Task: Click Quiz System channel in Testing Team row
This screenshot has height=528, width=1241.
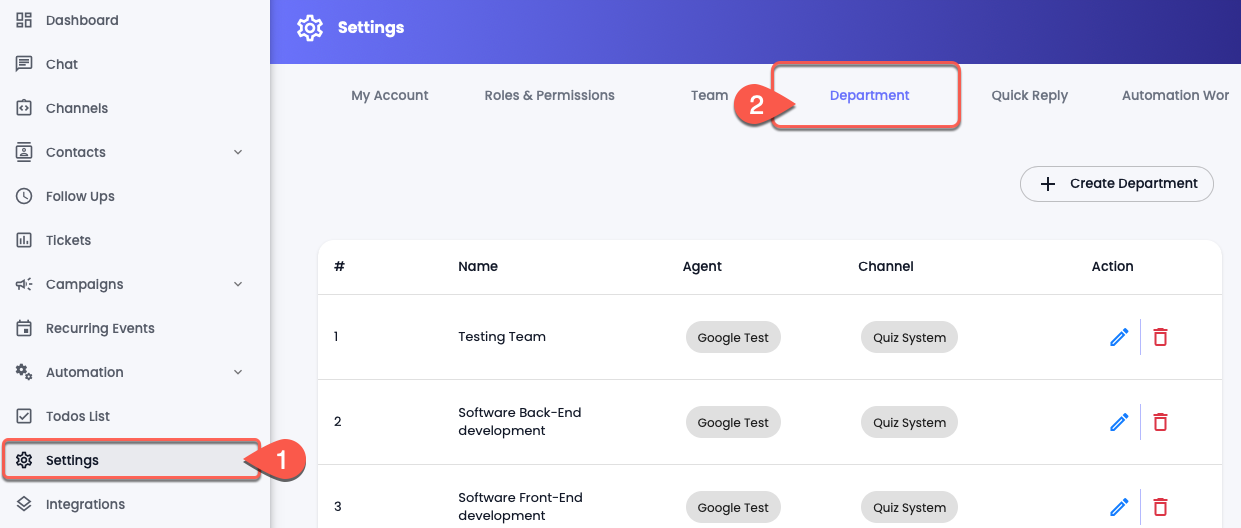Action: tap(909, 337)
